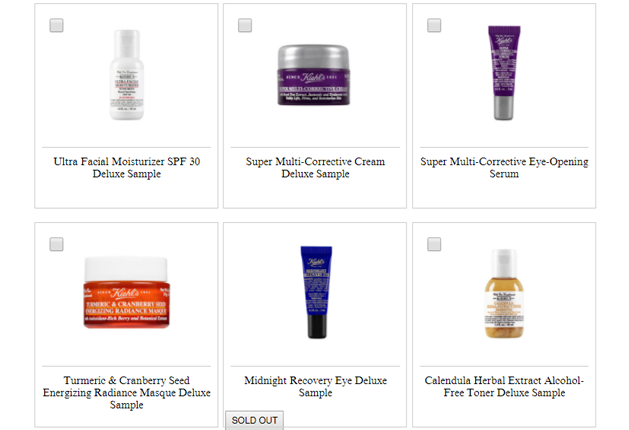Viewport: 629px width, 430px height.
Task: Tick the Super Multi-Corrective Cream checkbox
Action: coord(245,25)
